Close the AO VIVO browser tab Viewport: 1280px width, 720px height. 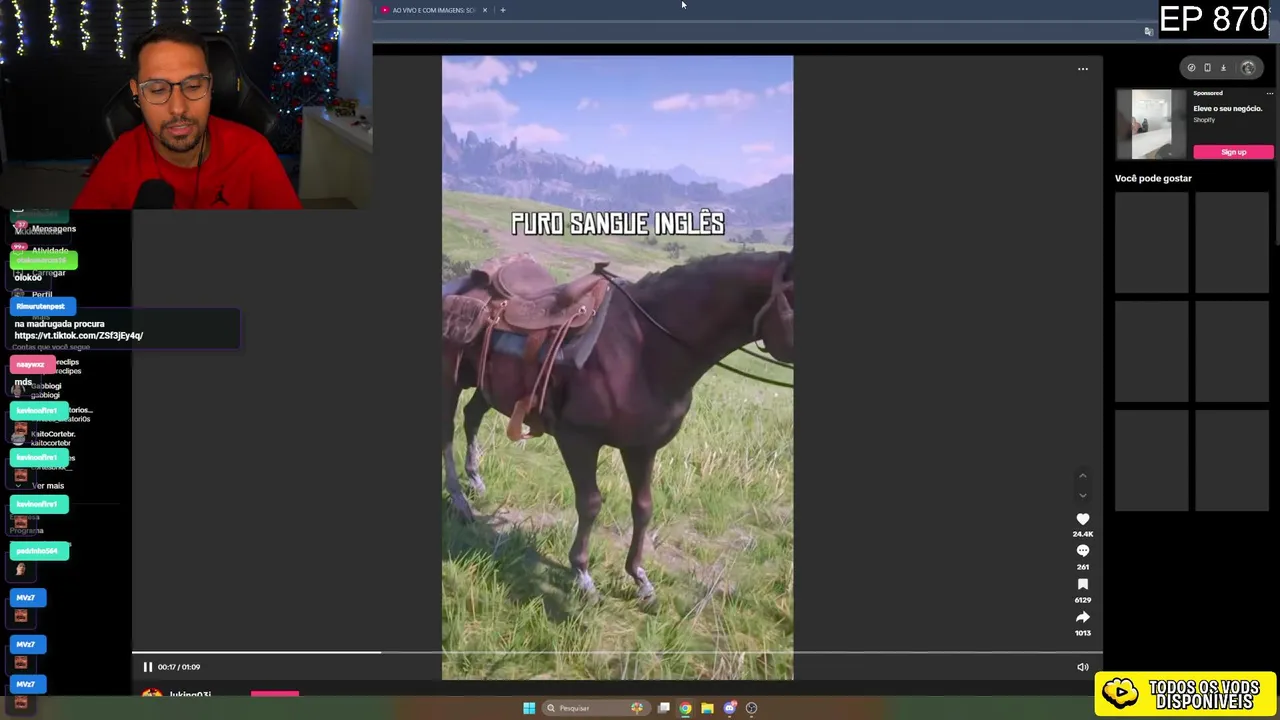tap(485, 10)
